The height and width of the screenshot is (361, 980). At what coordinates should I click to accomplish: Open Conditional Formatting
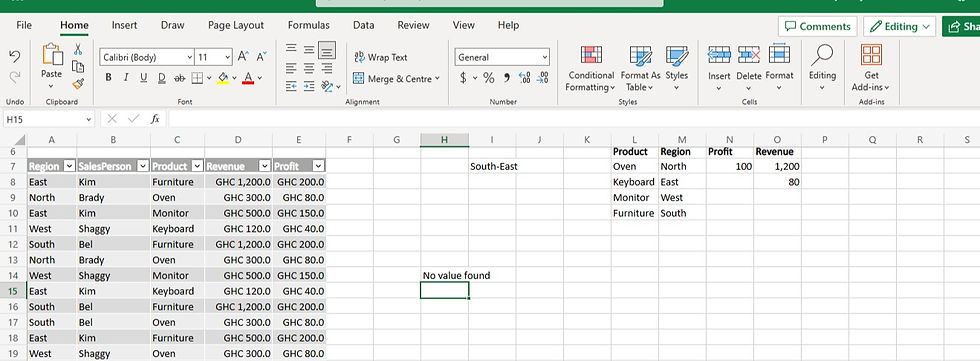pos(591,69)
